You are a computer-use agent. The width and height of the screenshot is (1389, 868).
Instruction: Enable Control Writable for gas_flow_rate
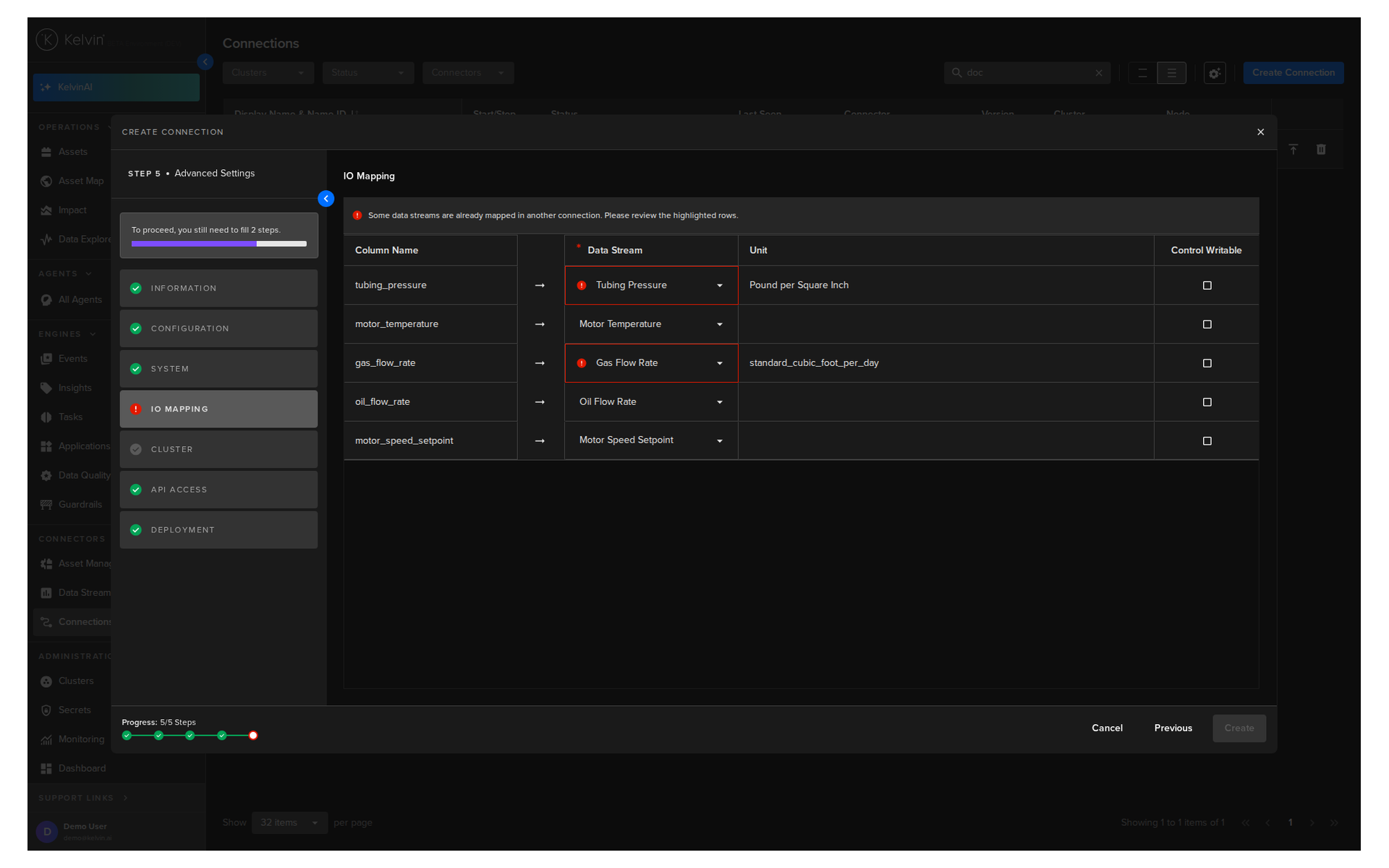coord(1207,363)
